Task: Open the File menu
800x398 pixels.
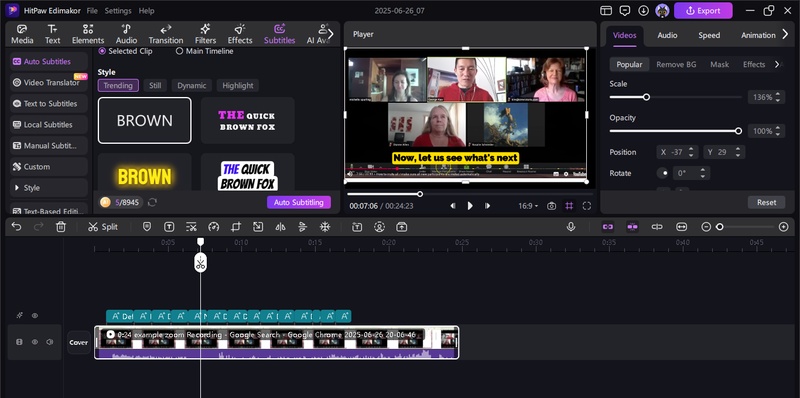Action: click(x=92, y=11)
